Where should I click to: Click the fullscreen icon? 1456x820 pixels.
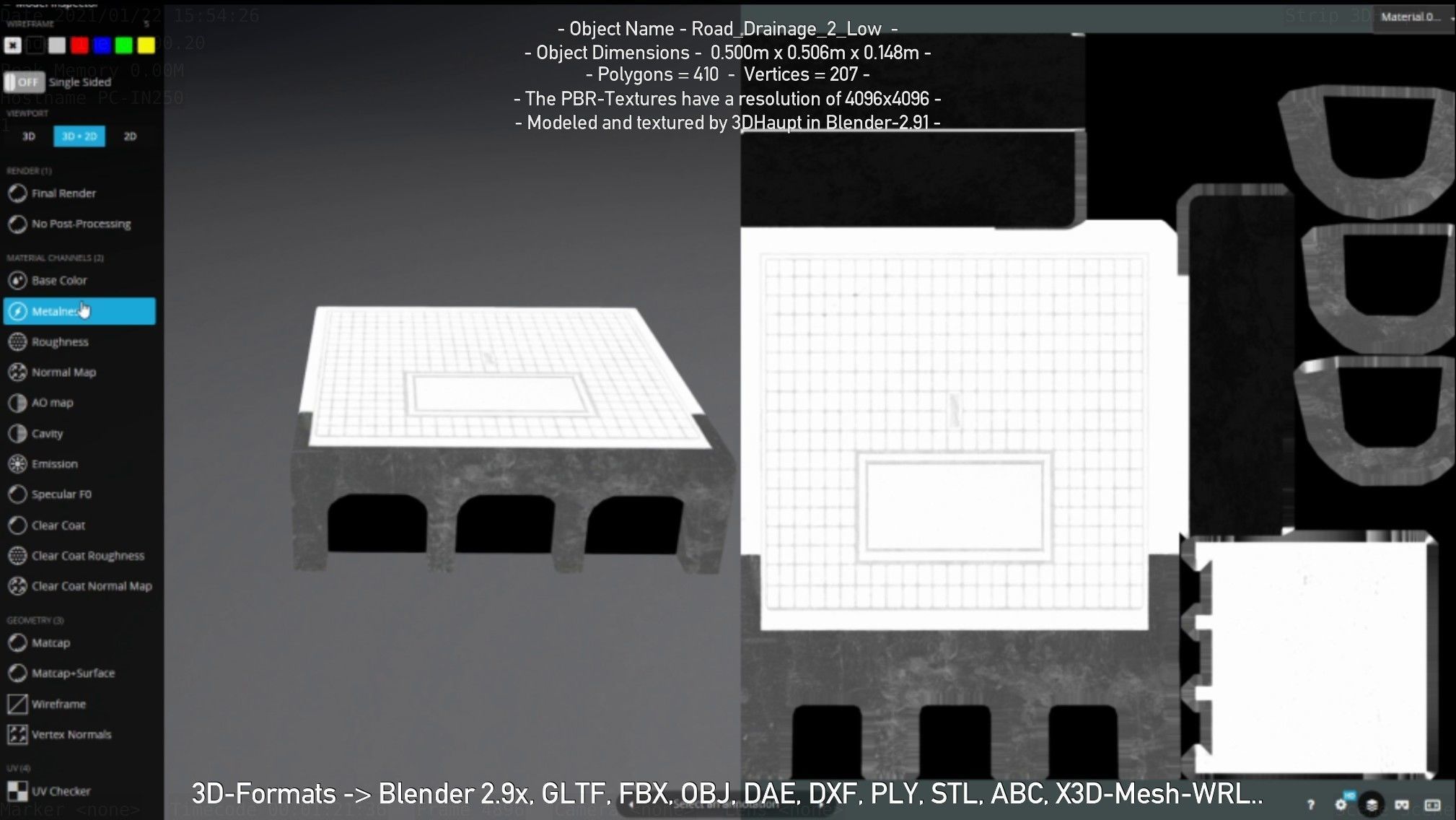pyautogui.click(x=1433, y=804)
